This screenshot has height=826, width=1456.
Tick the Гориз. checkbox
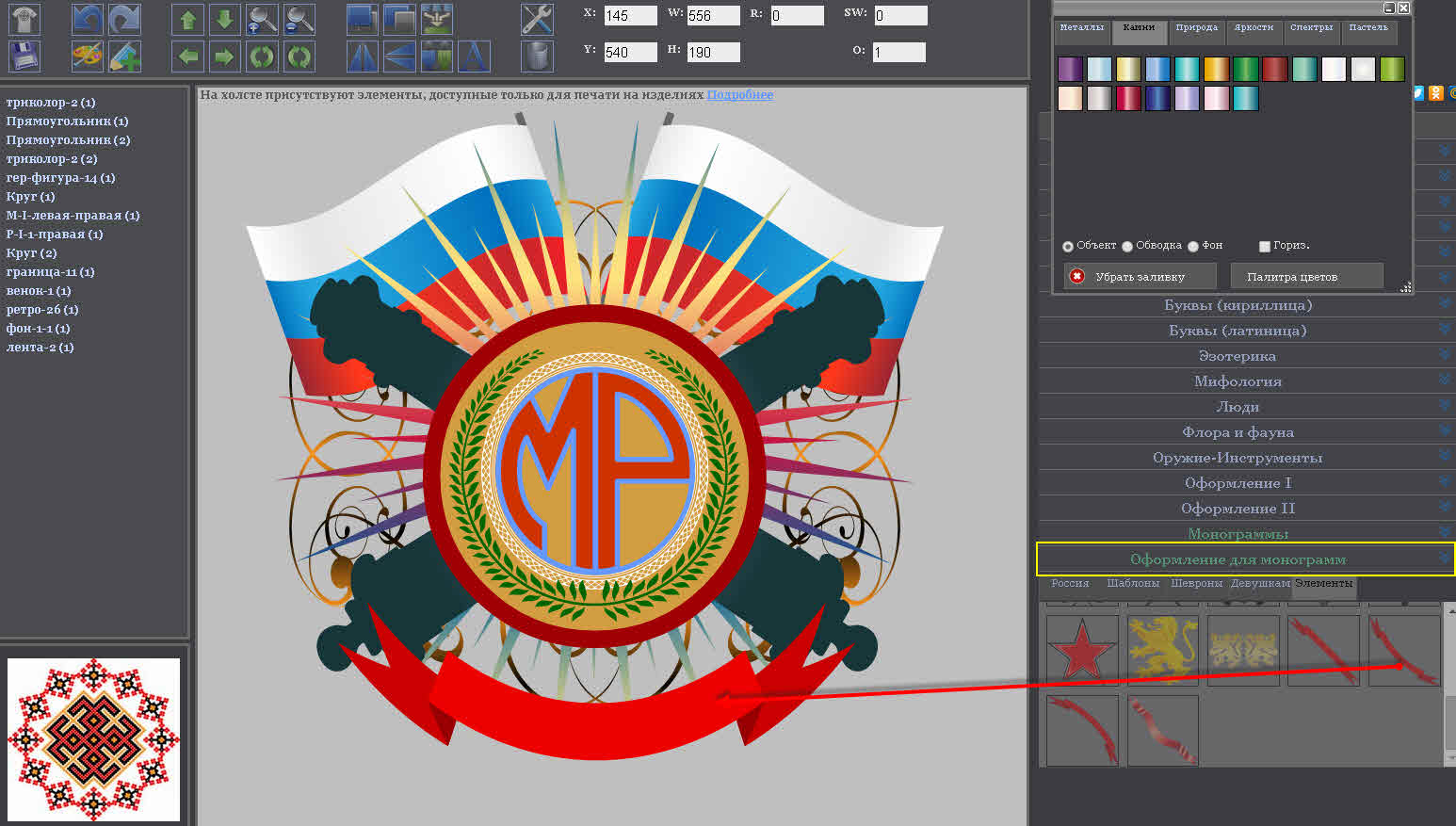point(1265,246)
